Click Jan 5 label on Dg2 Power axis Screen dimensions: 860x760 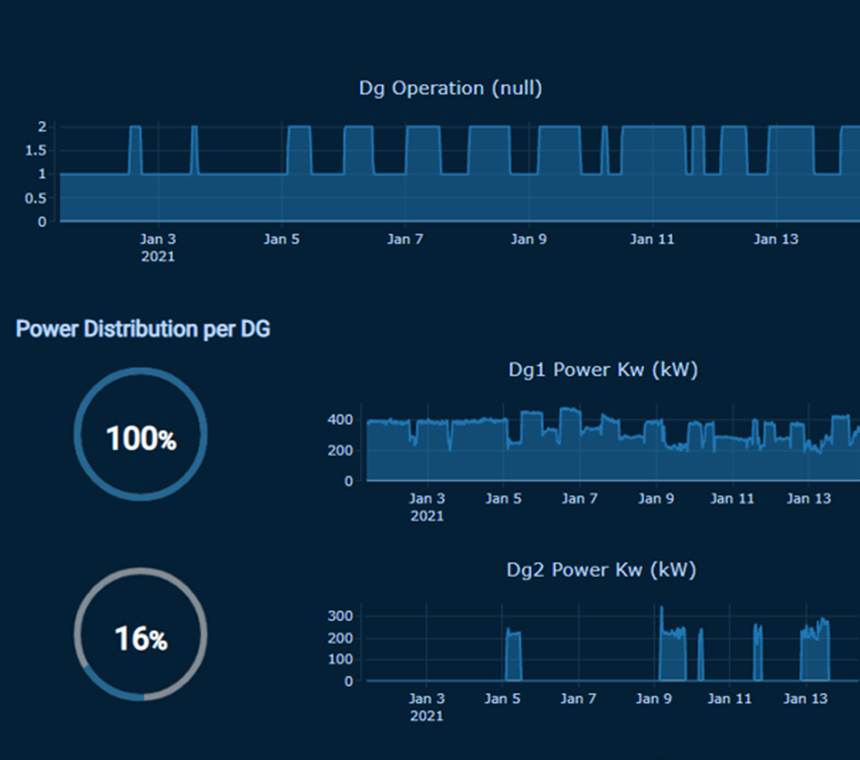503,698
